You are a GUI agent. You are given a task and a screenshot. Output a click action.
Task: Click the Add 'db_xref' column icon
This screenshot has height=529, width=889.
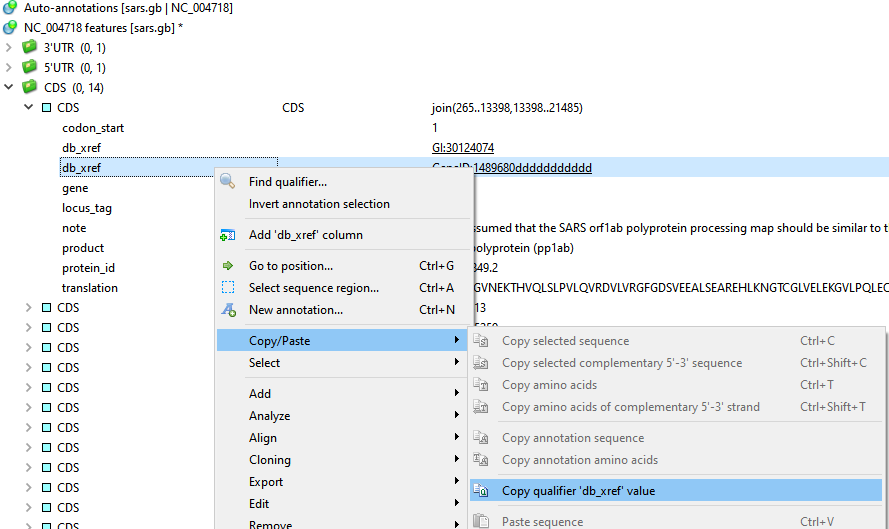(x=228, y=235)
